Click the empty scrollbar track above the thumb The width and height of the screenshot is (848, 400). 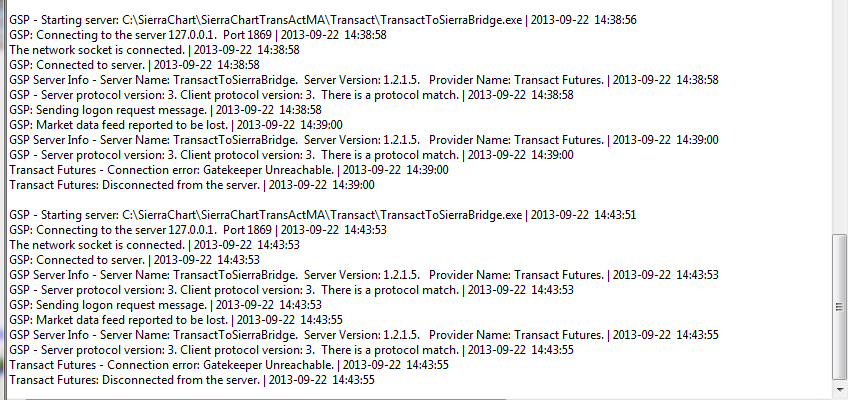839,120
